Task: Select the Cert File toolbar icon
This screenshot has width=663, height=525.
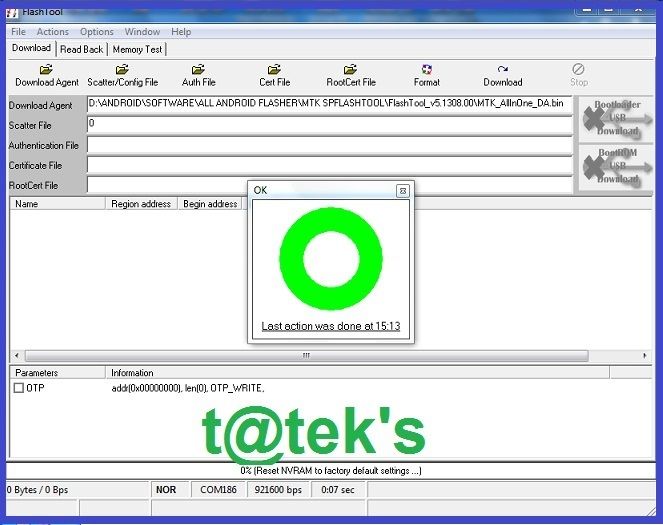Action: click(x=274, y=69)
